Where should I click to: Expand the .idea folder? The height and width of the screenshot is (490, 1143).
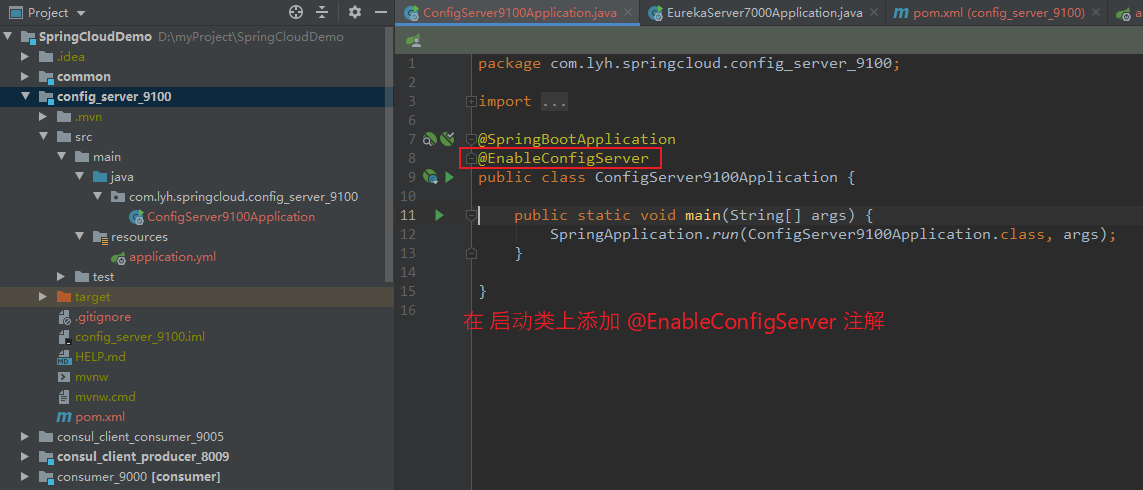click(x=26, y=56)
